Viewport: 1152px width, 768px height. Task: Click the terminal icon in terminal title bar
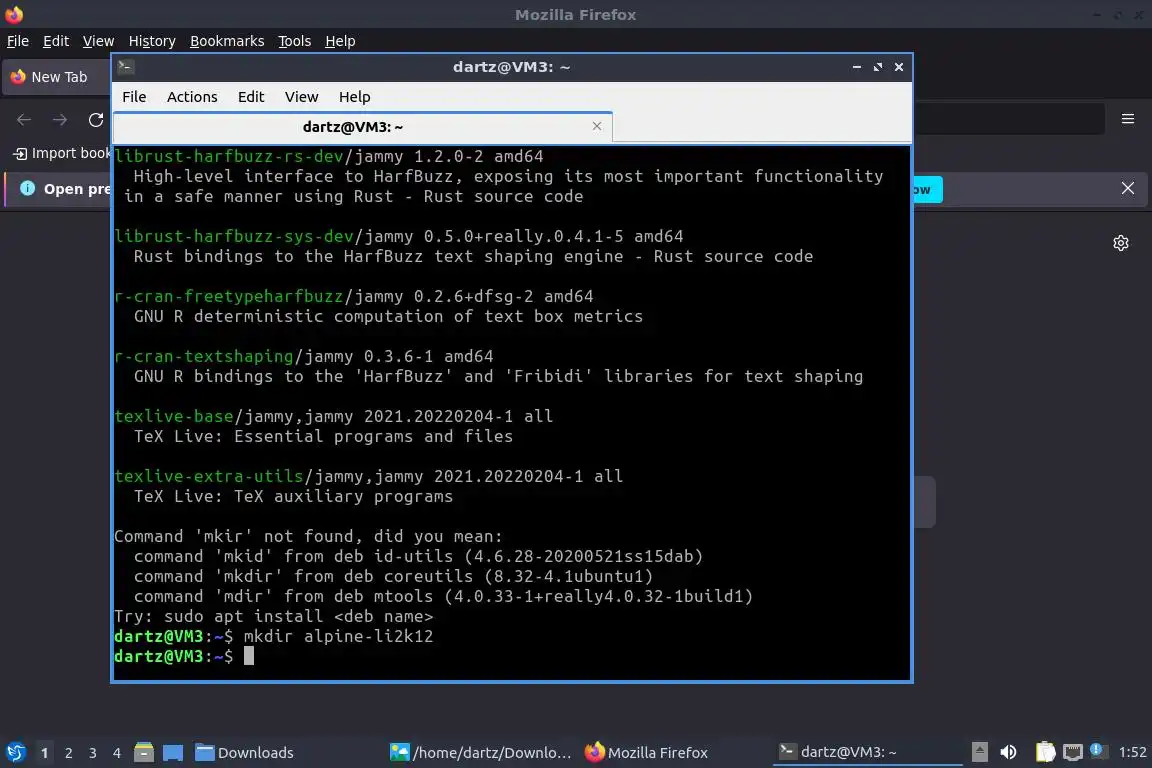point(125,67)
